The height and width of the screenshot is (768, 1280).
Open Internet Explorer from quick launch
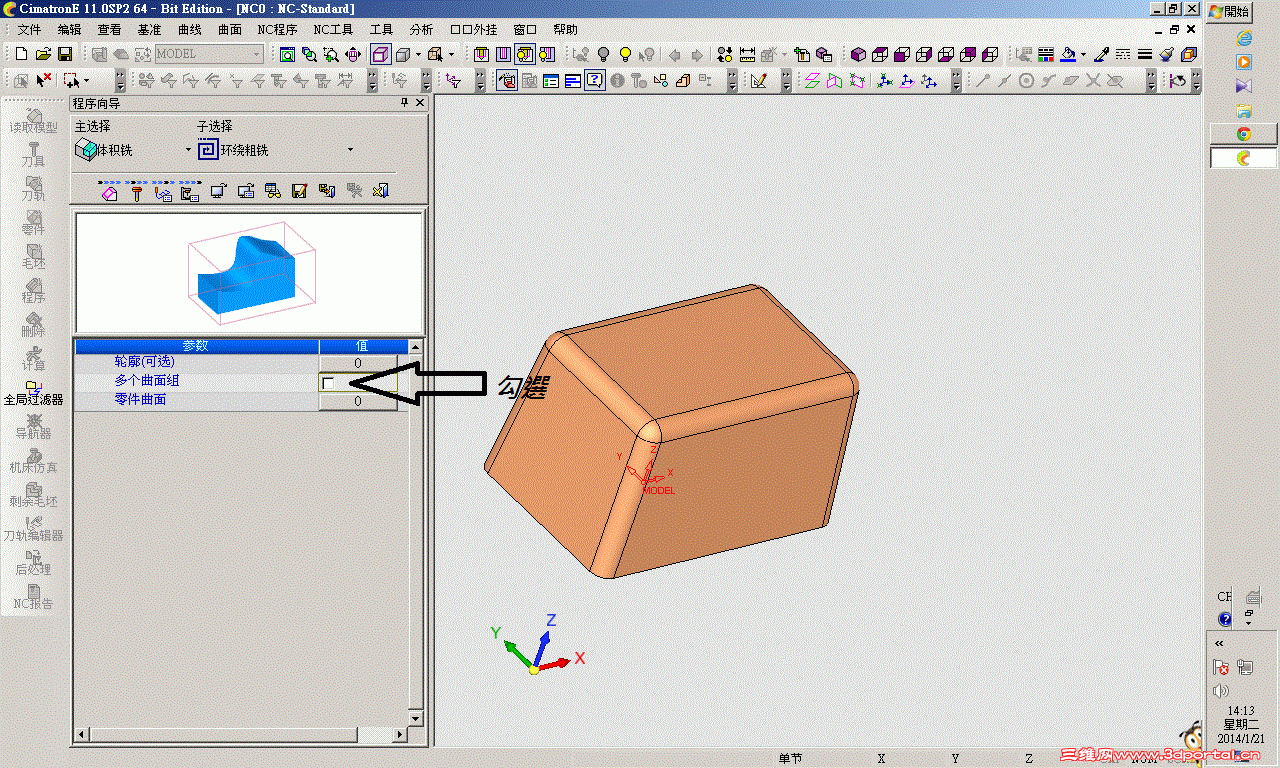(x=1244, y=38)
